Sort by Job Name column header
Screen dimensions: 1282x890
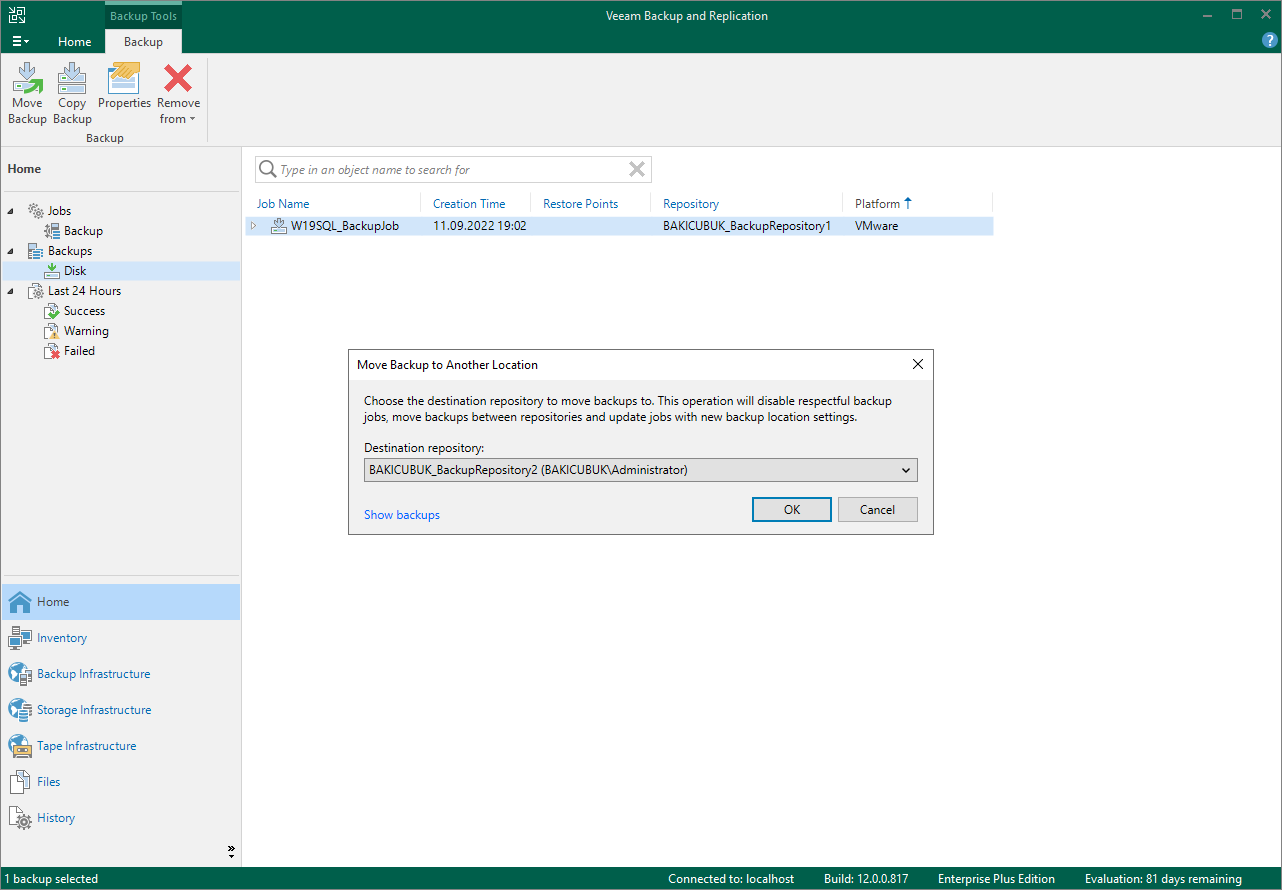283,204
